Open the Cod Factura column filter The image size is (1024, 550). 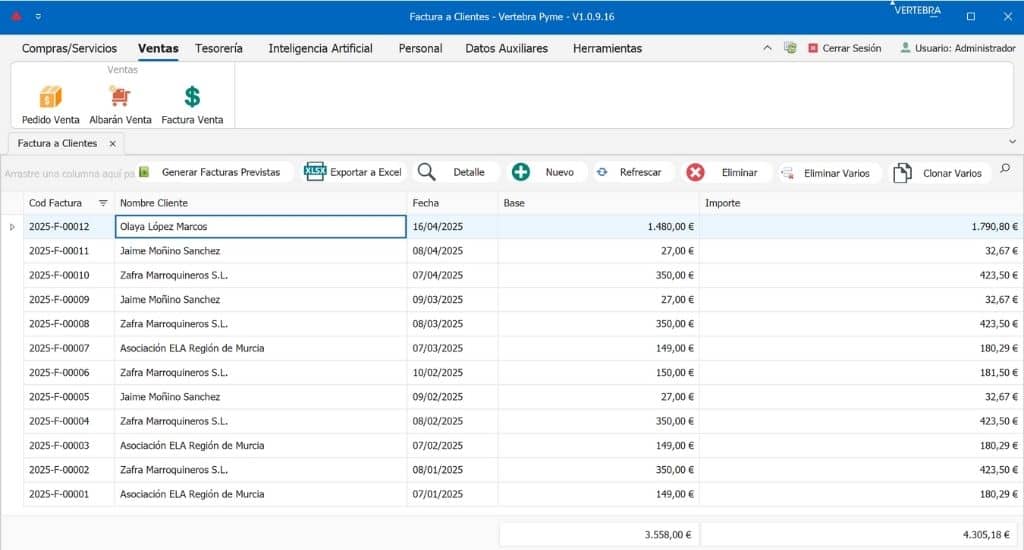(103, 203)
